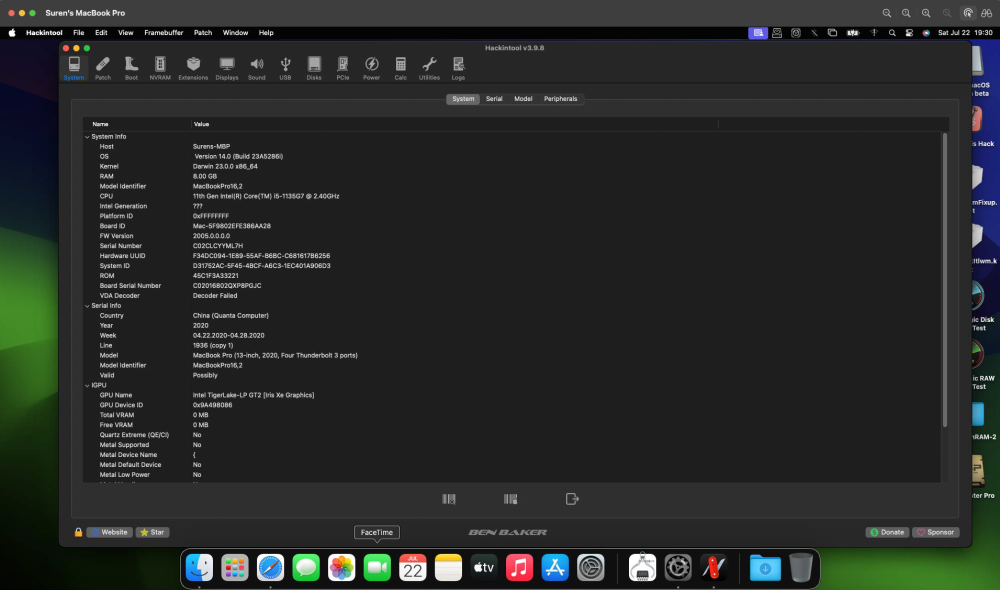The width and height of the screenshot is (1000, 590).
Task: Open the Boot toolbar section
Action: click(131, 68)
